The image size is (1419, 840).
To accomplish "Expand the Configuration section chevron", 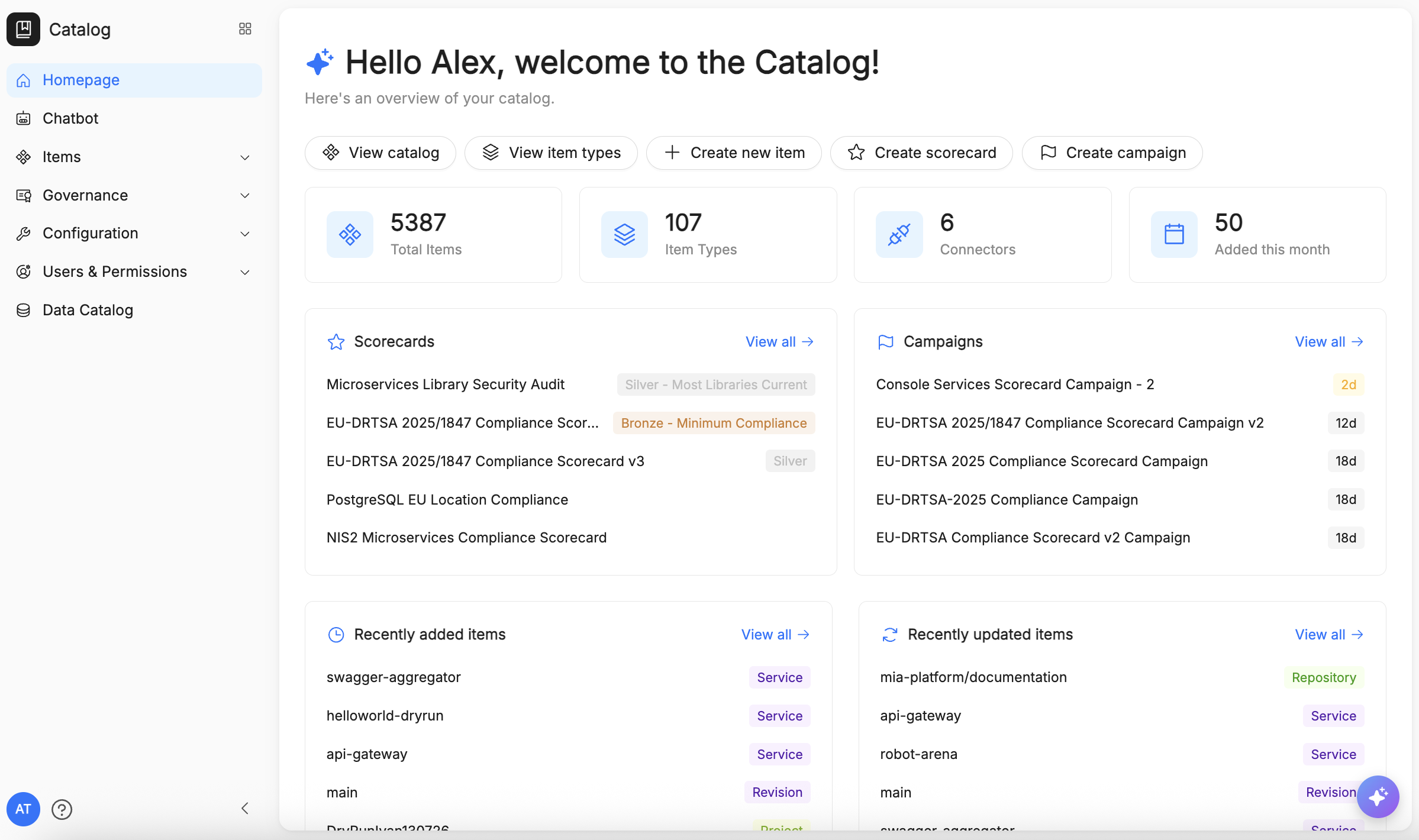I will coord(245,234).
